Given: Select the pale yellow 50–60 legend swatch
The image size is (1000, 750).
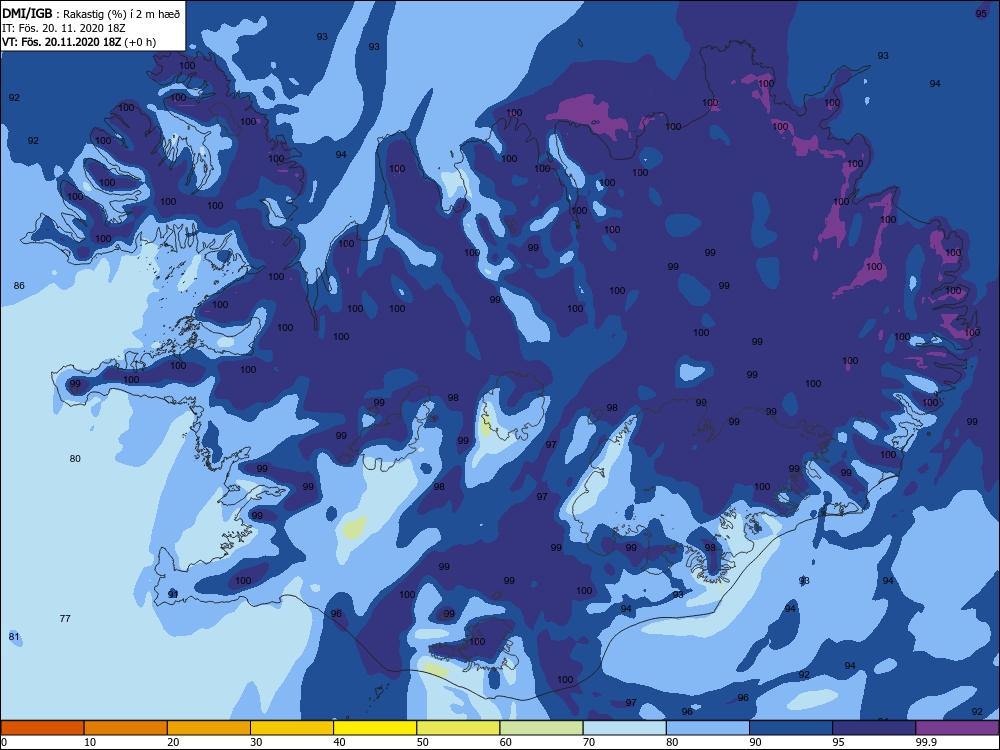Looking at the screenshot, I should [458, 728].
